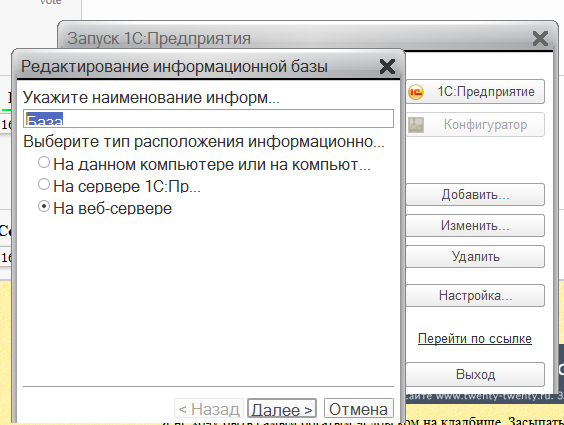Click the 'Удалить' button
564x425 pixels.
[x=475, y=256]
